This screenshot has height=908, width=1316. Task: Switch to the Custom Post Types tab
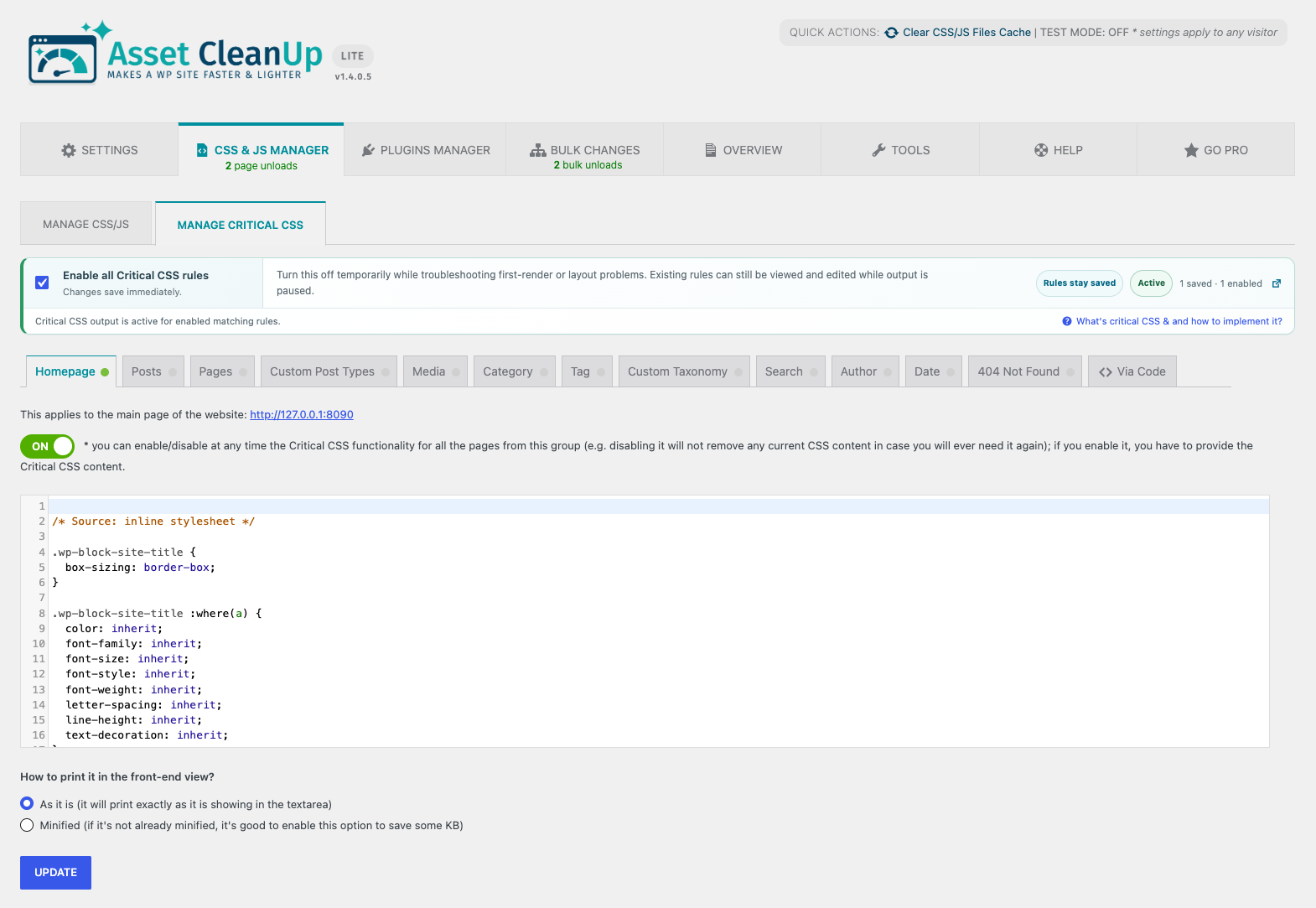329,371
